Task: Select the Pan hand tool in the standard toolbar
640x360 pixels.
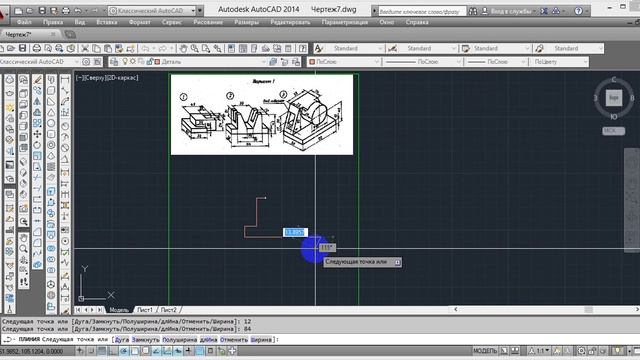Action: tap(183, 48)
